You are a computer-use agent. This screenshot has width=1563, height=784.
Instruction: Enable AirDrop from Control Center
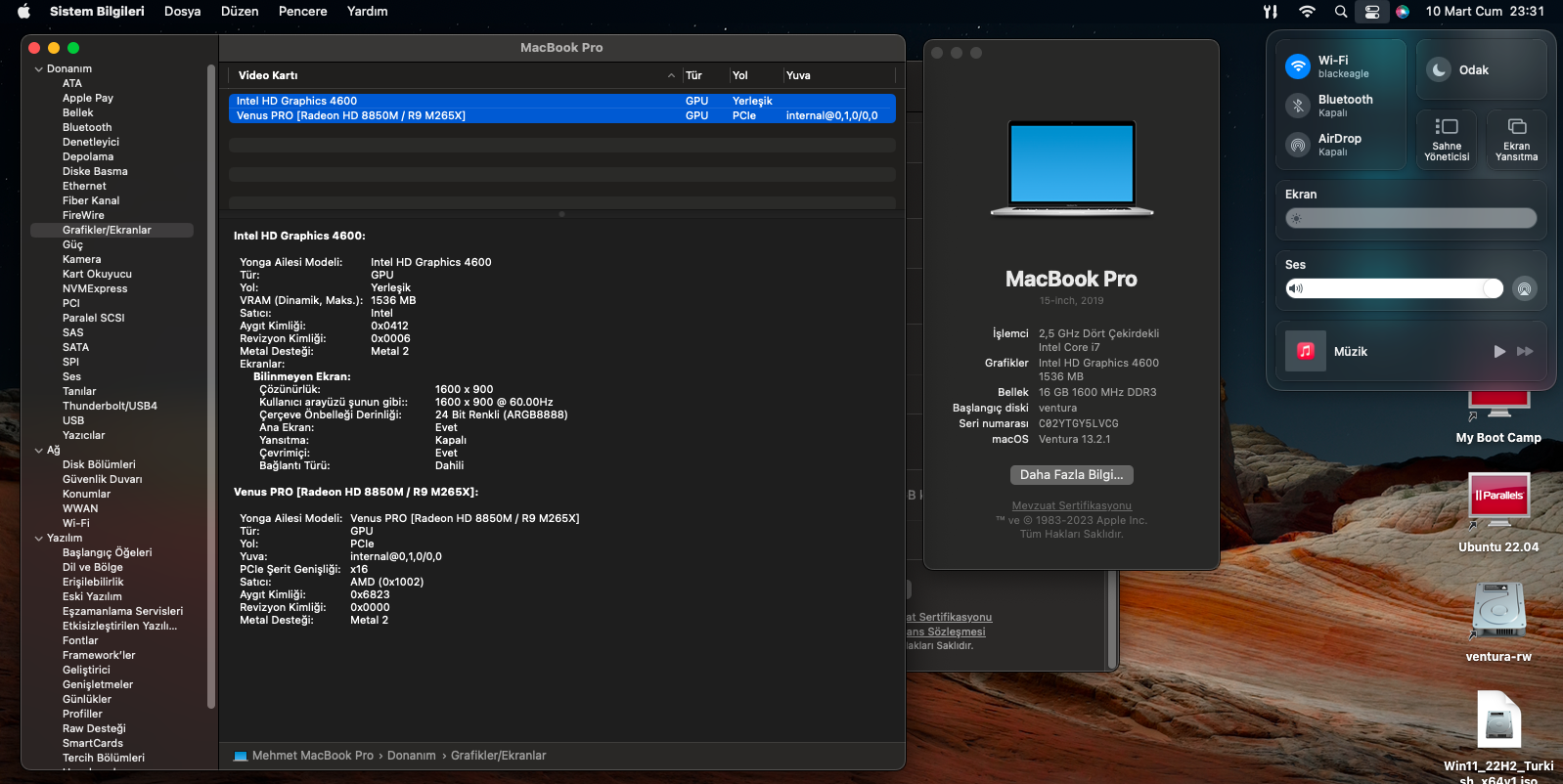pos(1298,145)
